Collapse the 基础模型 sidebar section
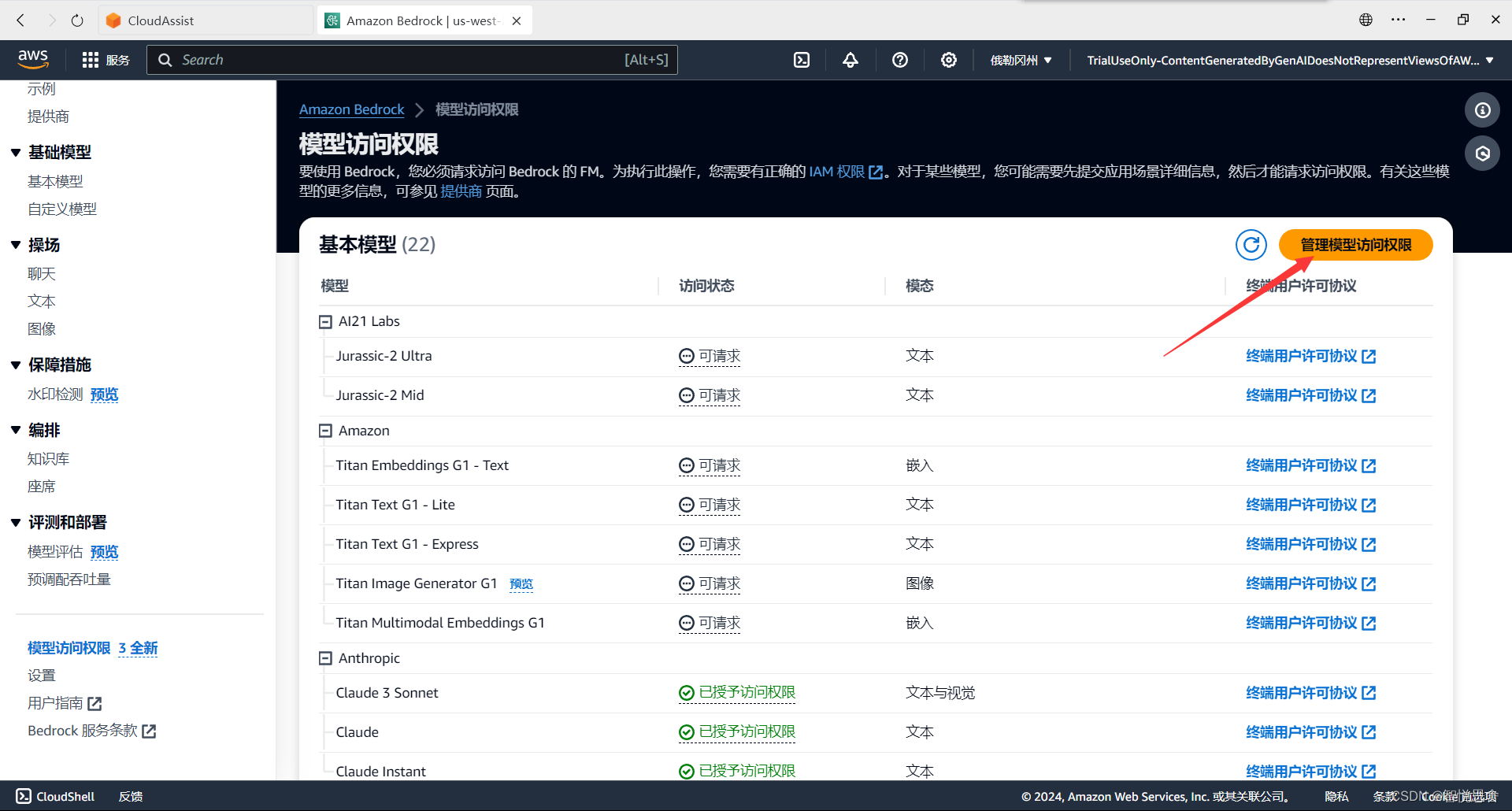 [x=16, y=153]
